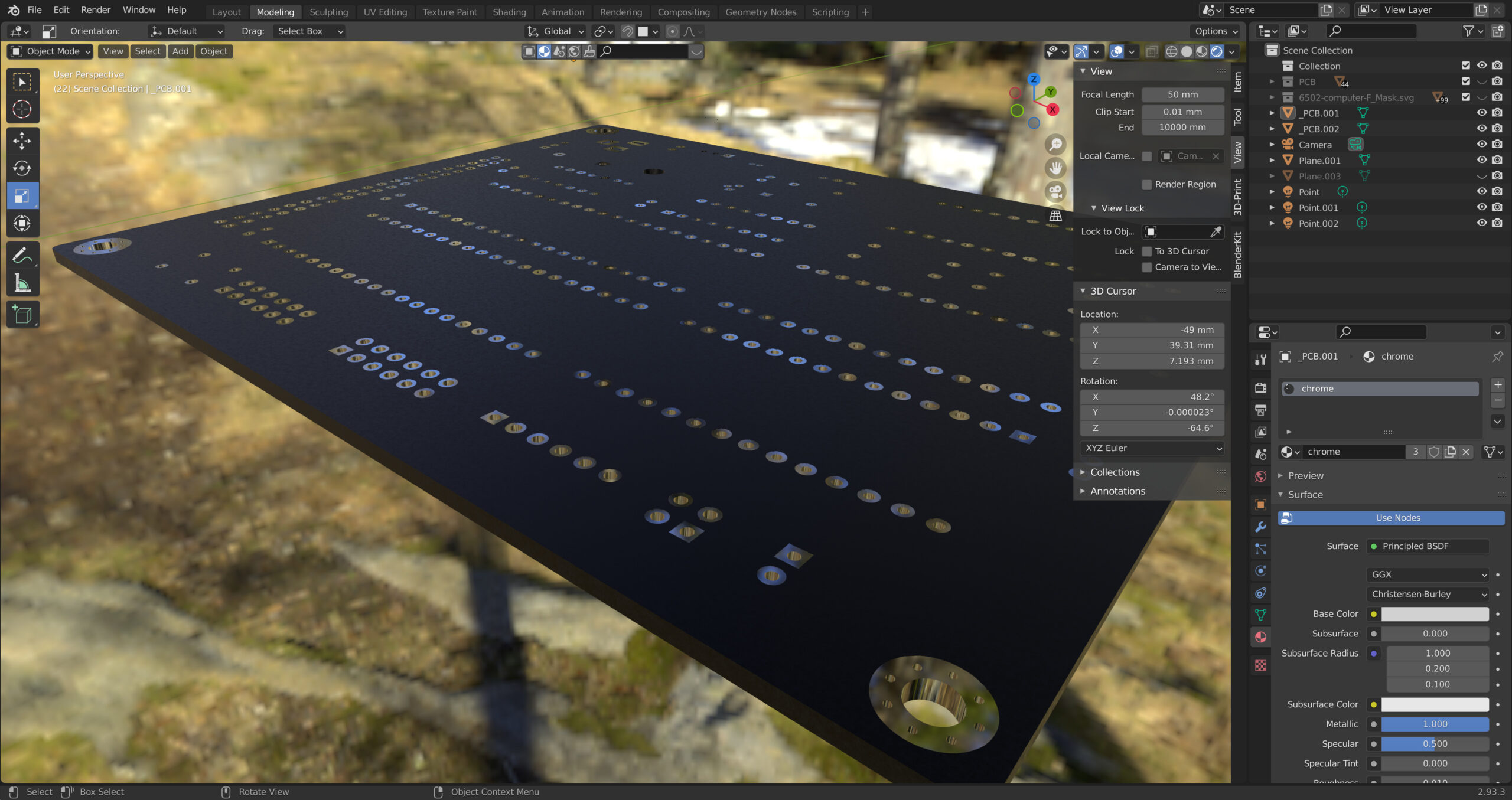The image size is (1512, 800).
Task: Enable Render Region checkbox
Action: [x=1147, y=185]
